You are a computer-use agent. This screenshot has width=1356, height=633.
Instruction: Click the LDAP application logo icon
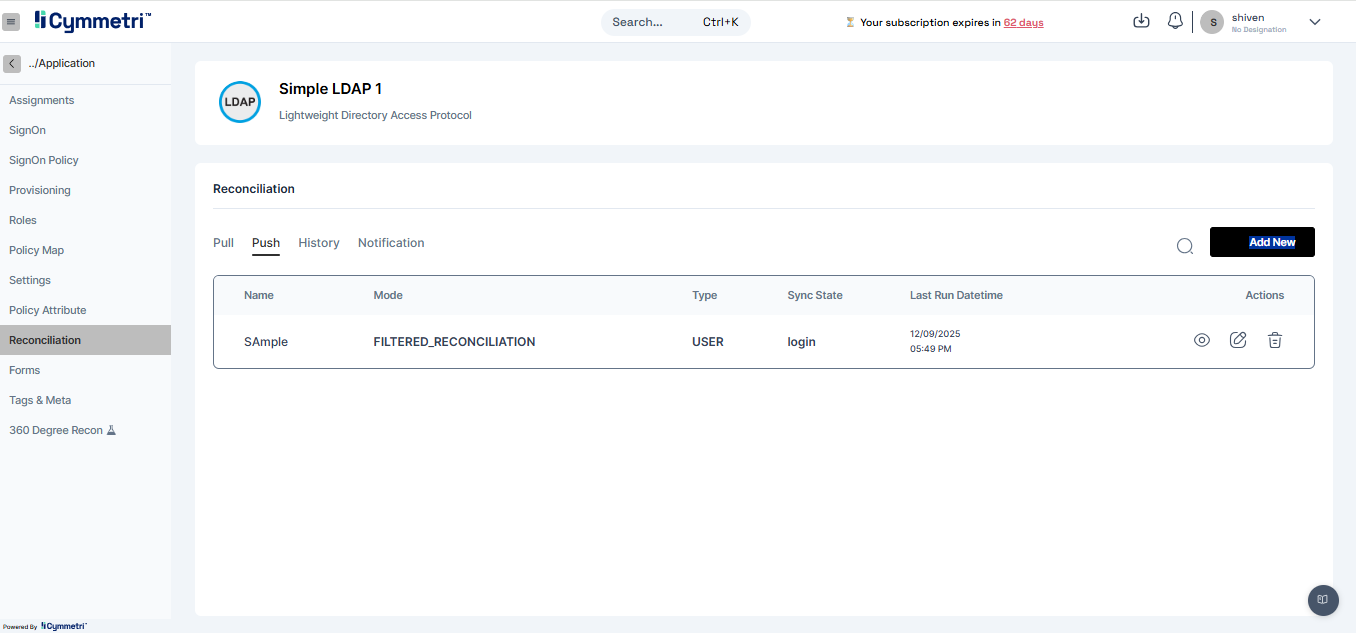[x=240, y=102]
